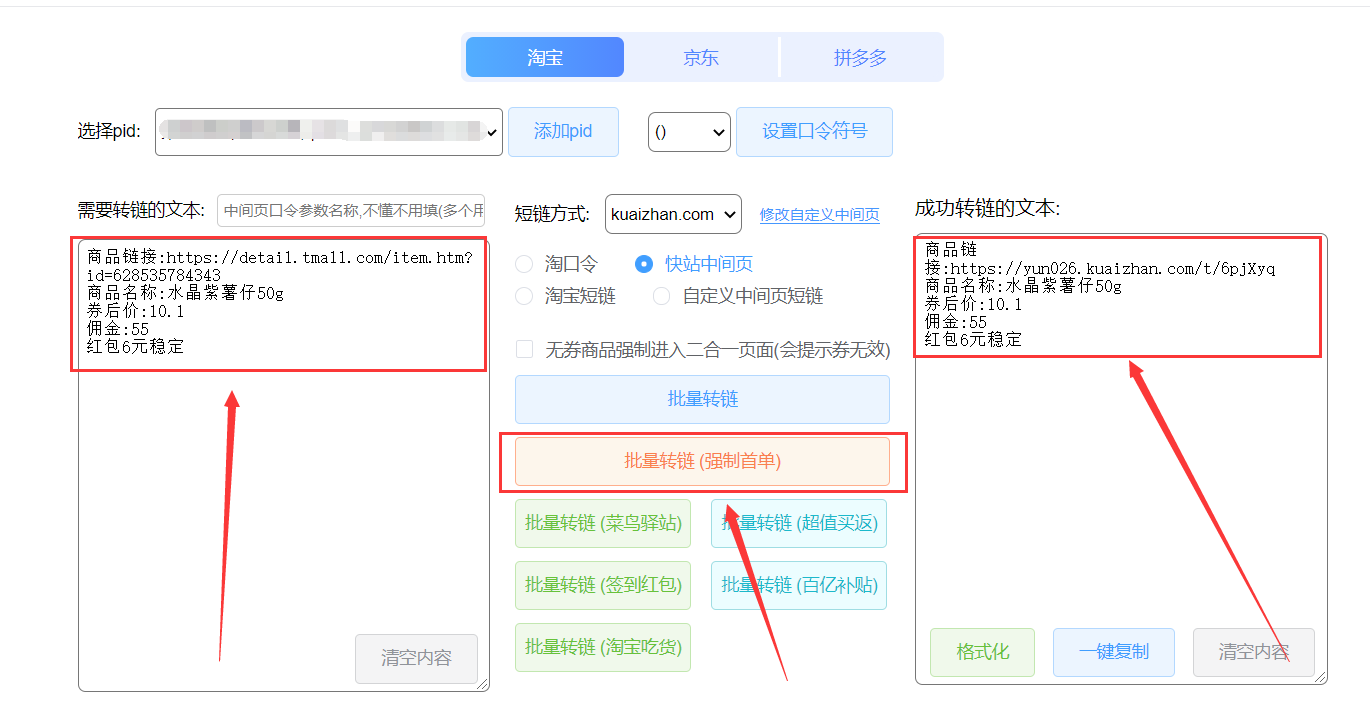
Task: Click the 格式化 button
Action: [982, 652]
